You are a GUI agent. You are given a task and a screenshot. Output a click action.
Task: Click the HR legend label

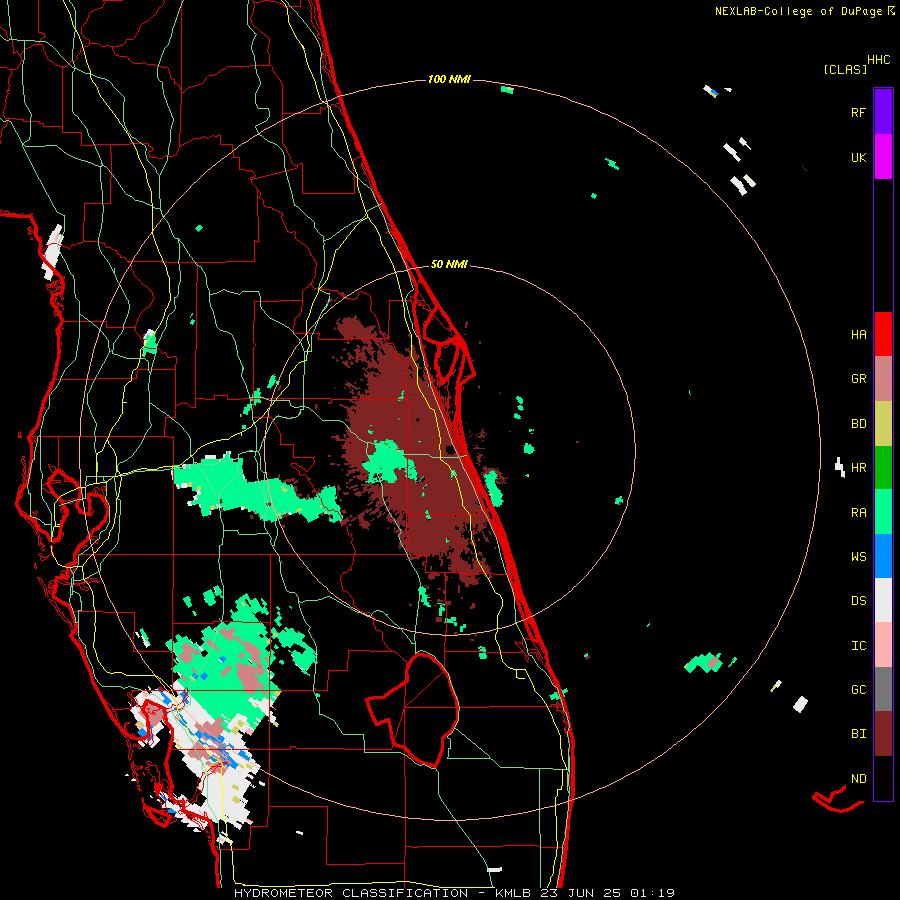pos(858,468)
